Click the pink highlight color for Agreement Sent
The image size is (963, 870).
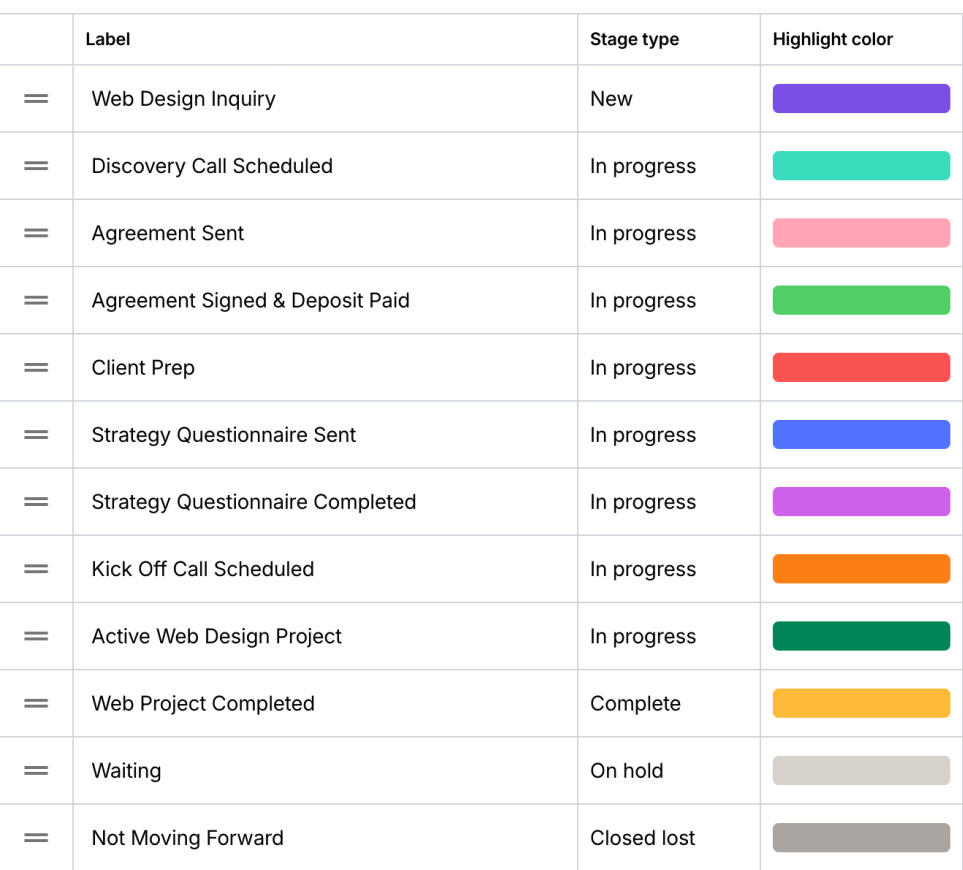point(860,232)
